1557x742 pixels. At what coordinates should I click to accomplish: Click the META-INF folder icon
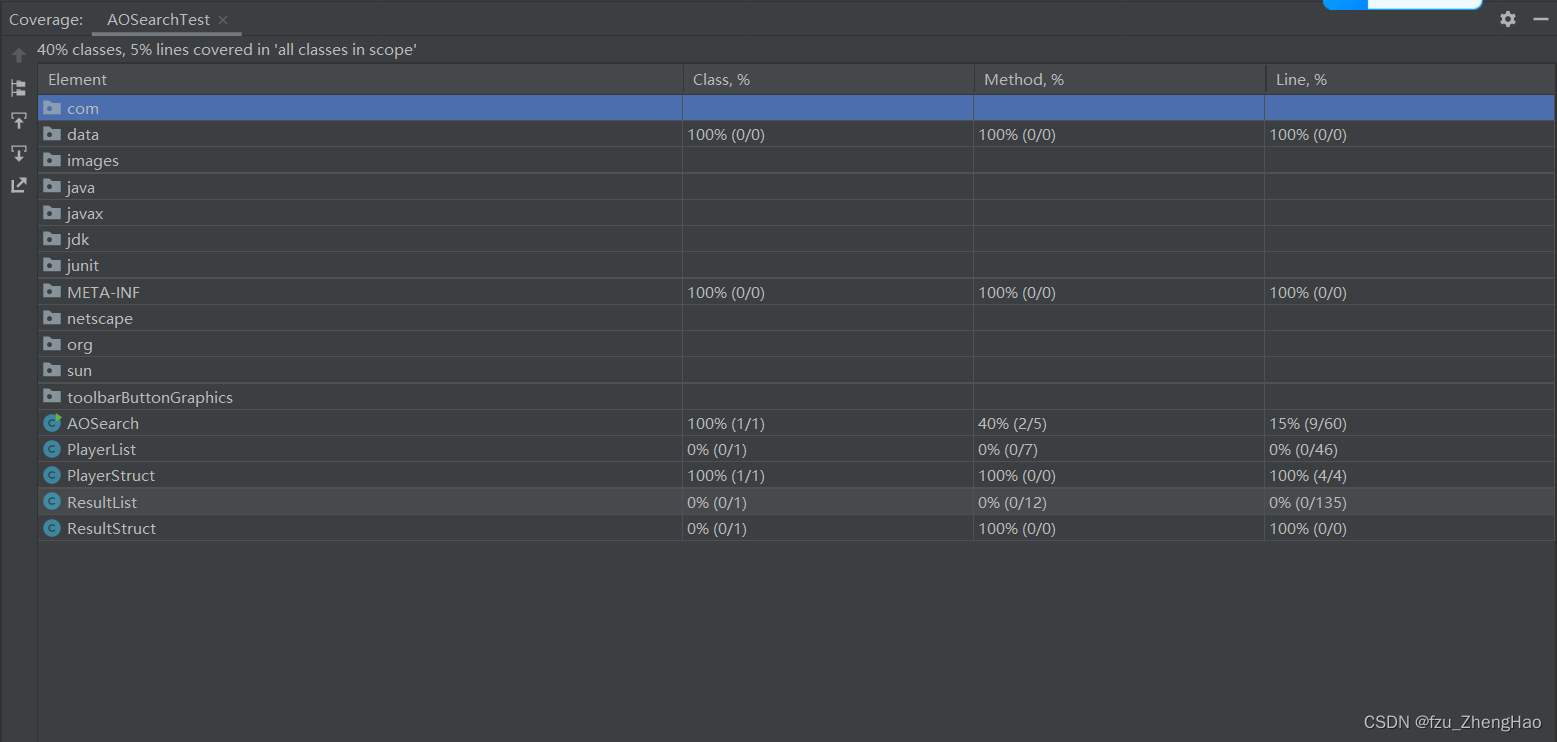coord(52,291)
